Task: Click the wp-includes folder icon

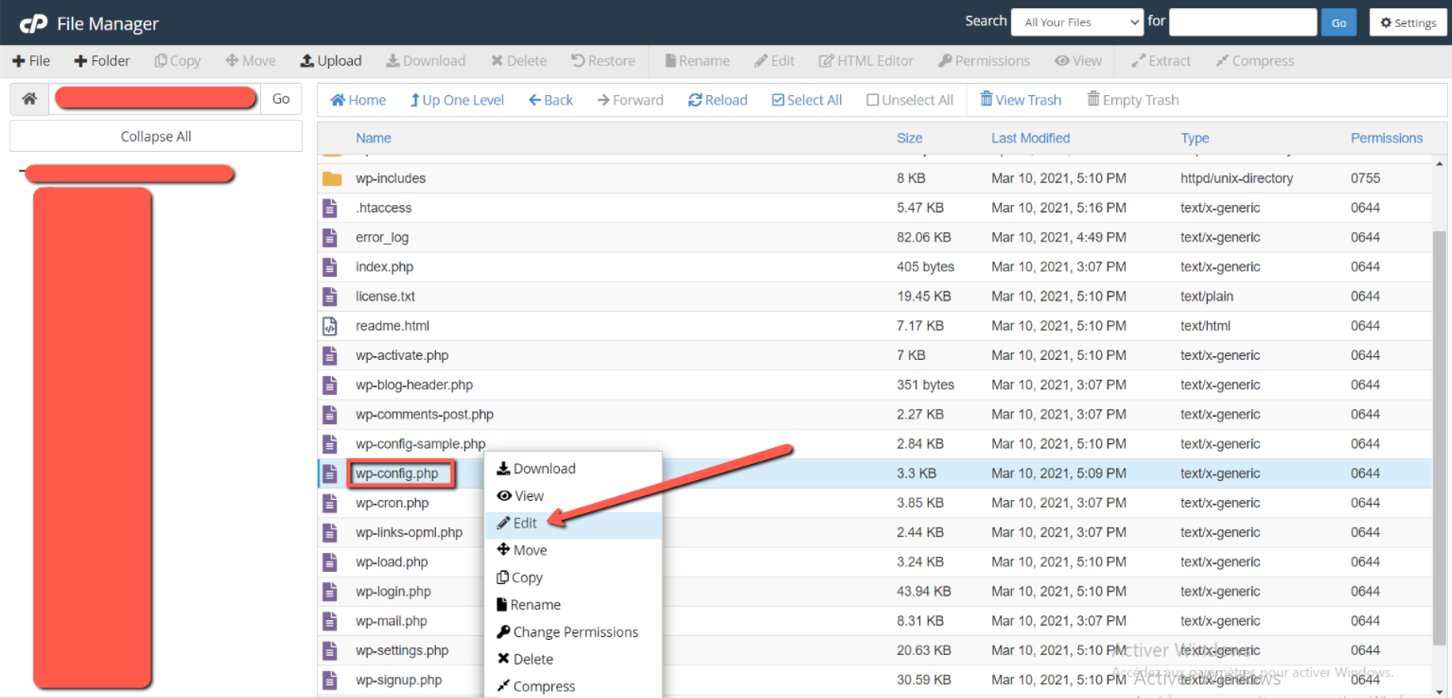Action: coord(332,179)
